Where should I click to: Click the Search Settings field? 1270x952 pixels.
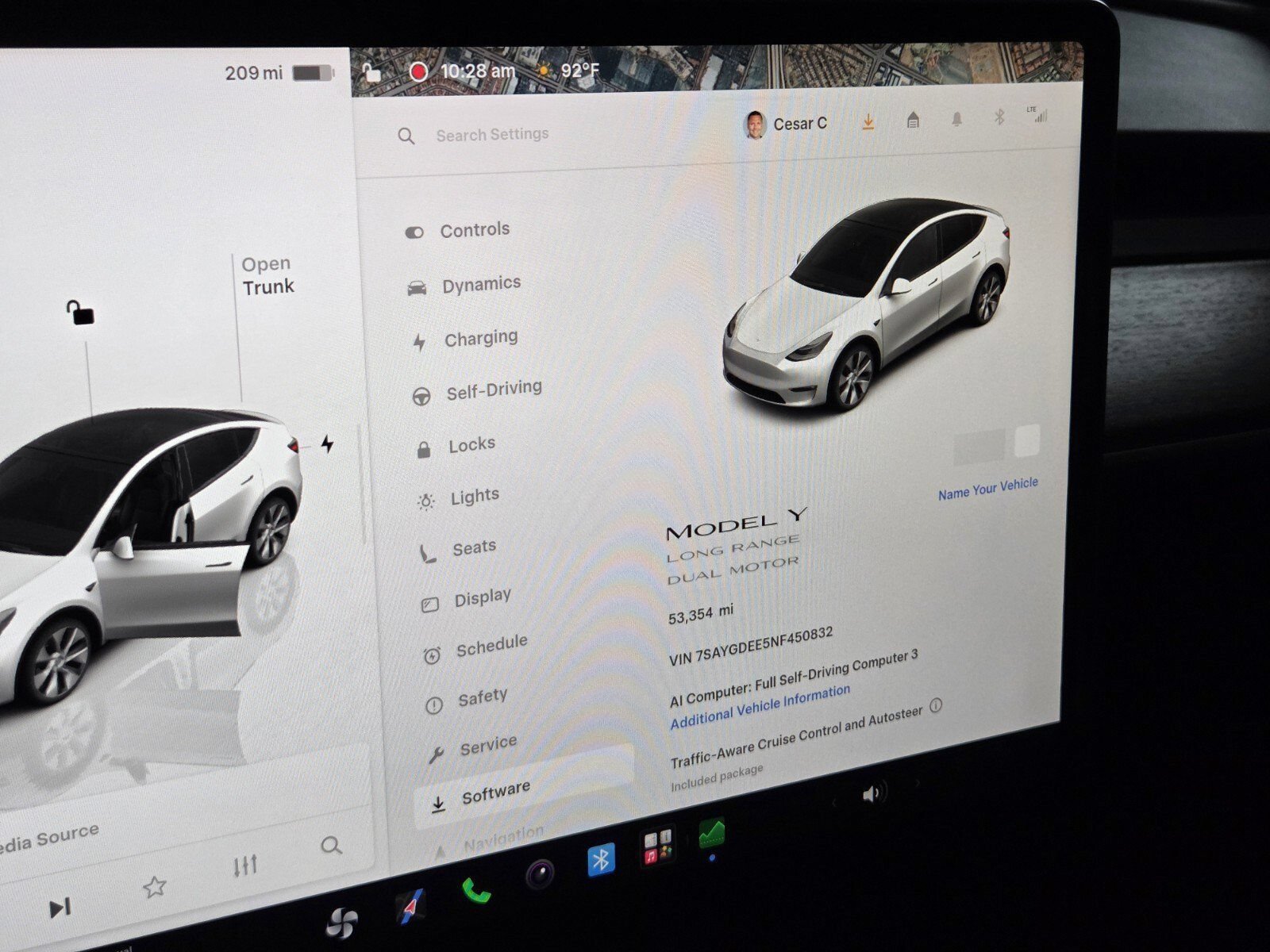pos(492,134)
